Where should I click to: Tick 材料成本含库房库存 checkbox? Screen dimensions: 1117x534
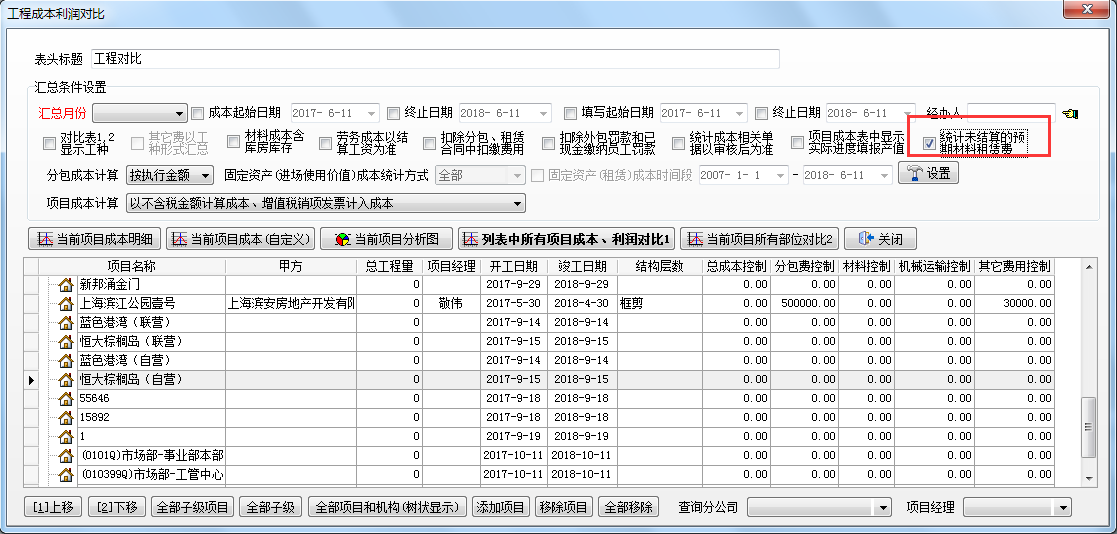coord(234,143)
